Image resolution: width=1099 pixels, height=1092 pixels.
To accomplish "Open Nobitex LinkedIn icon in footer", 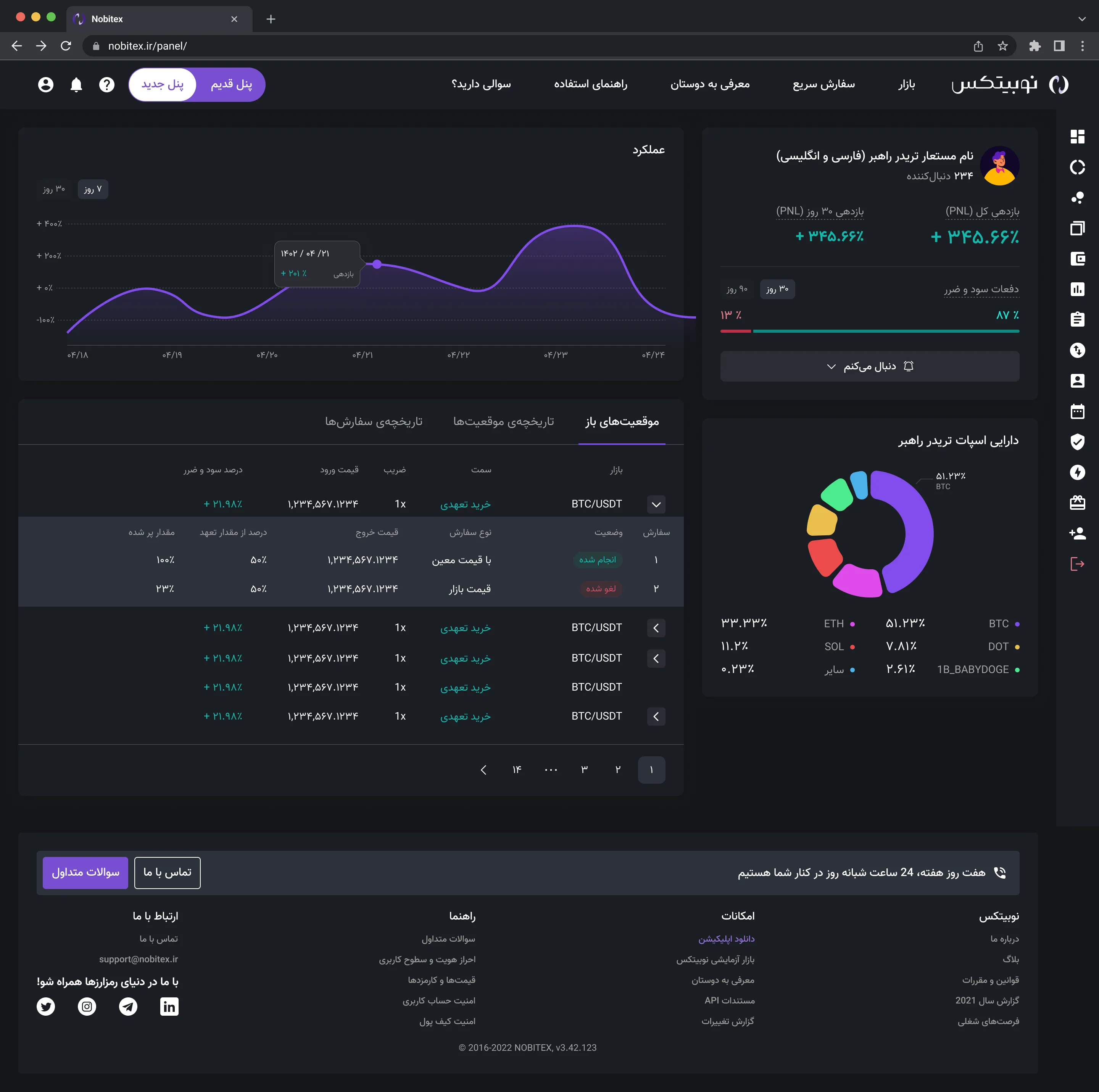I will (x=169, y=1006).
